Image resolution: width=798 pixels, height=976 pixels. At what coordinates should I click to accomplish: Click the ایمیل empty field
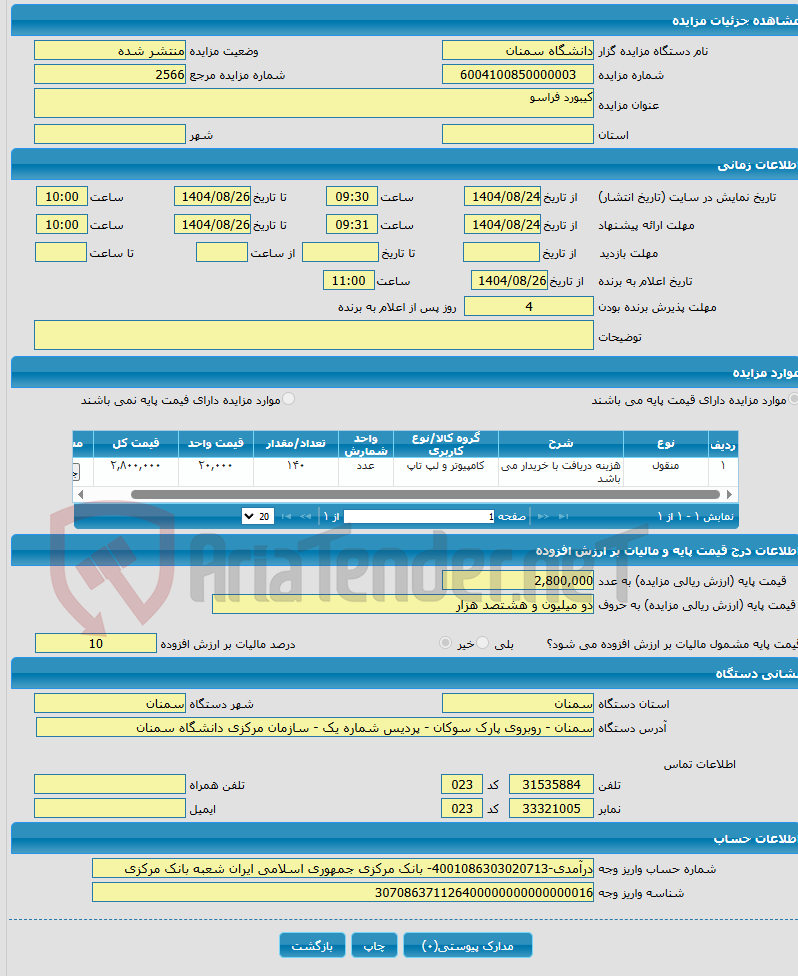point(110,809)
